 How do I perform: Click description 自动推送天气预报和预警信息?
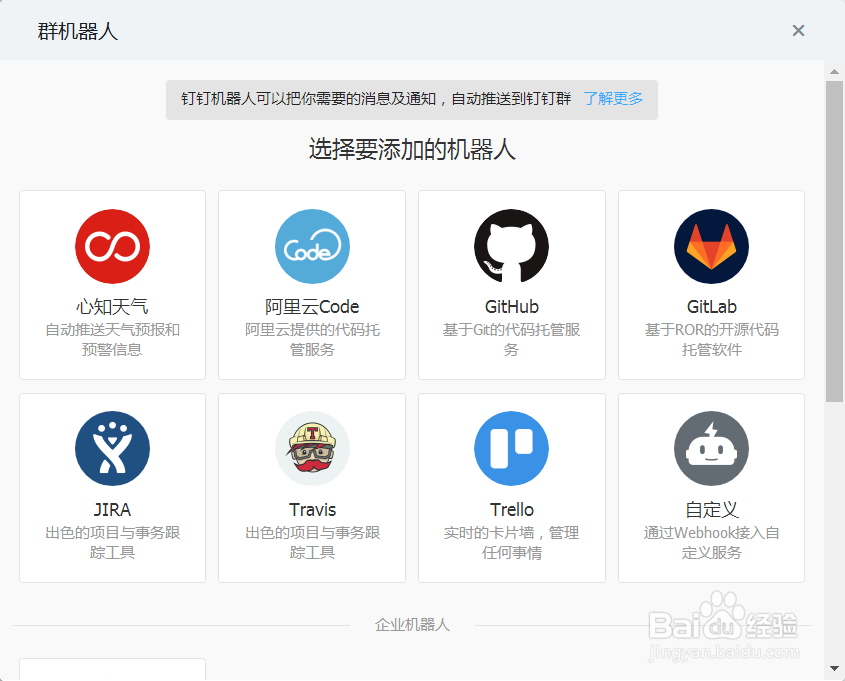112,339
